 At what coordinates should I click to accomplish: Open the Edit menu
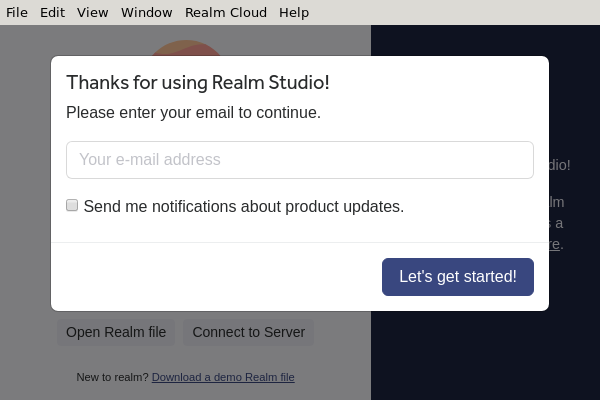(52, 13)
